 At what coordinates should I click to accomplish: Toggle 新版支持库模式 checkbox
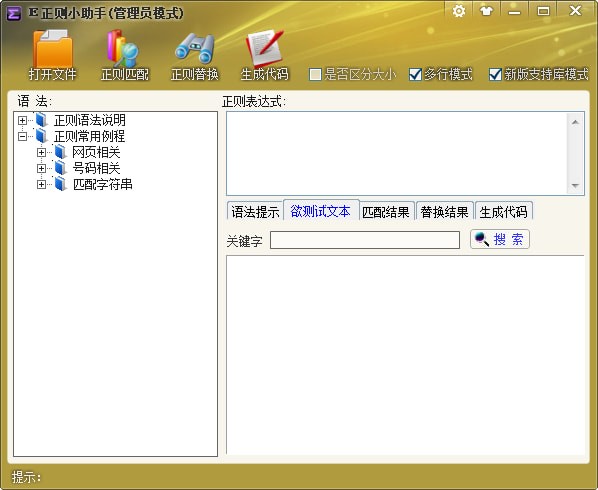(495, 74)
